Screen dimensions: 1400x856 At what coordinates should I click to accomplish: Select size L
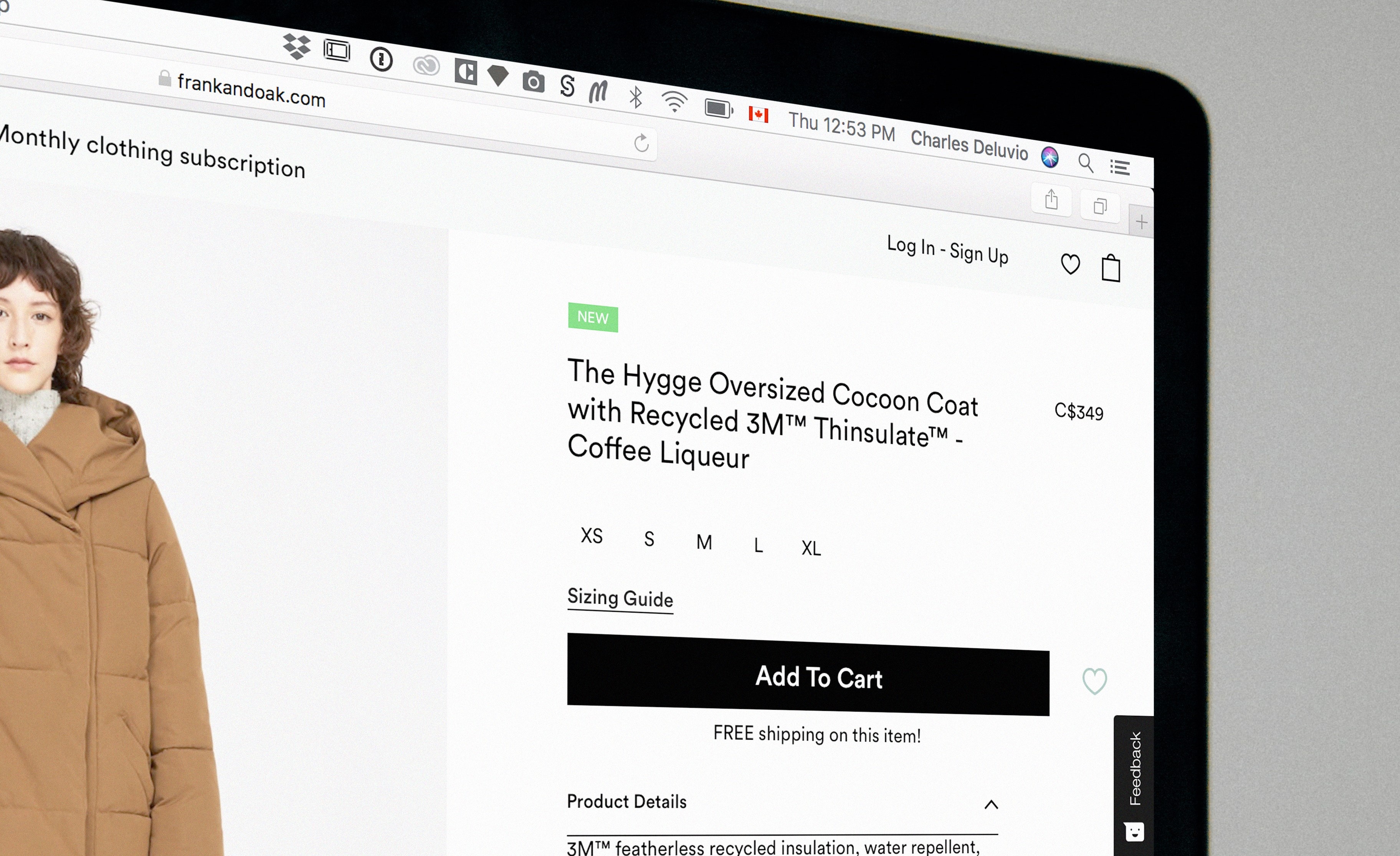click(x=759, y=546)
